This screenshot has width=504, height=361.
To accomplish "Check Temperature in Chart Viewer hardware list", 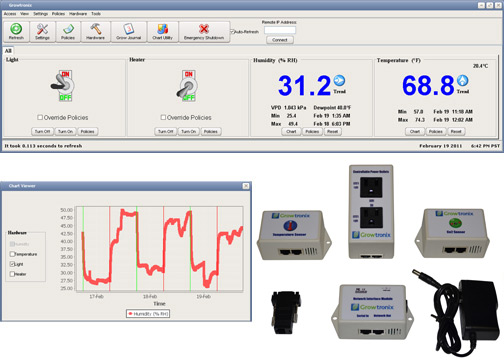I will (x=12, y=254).
